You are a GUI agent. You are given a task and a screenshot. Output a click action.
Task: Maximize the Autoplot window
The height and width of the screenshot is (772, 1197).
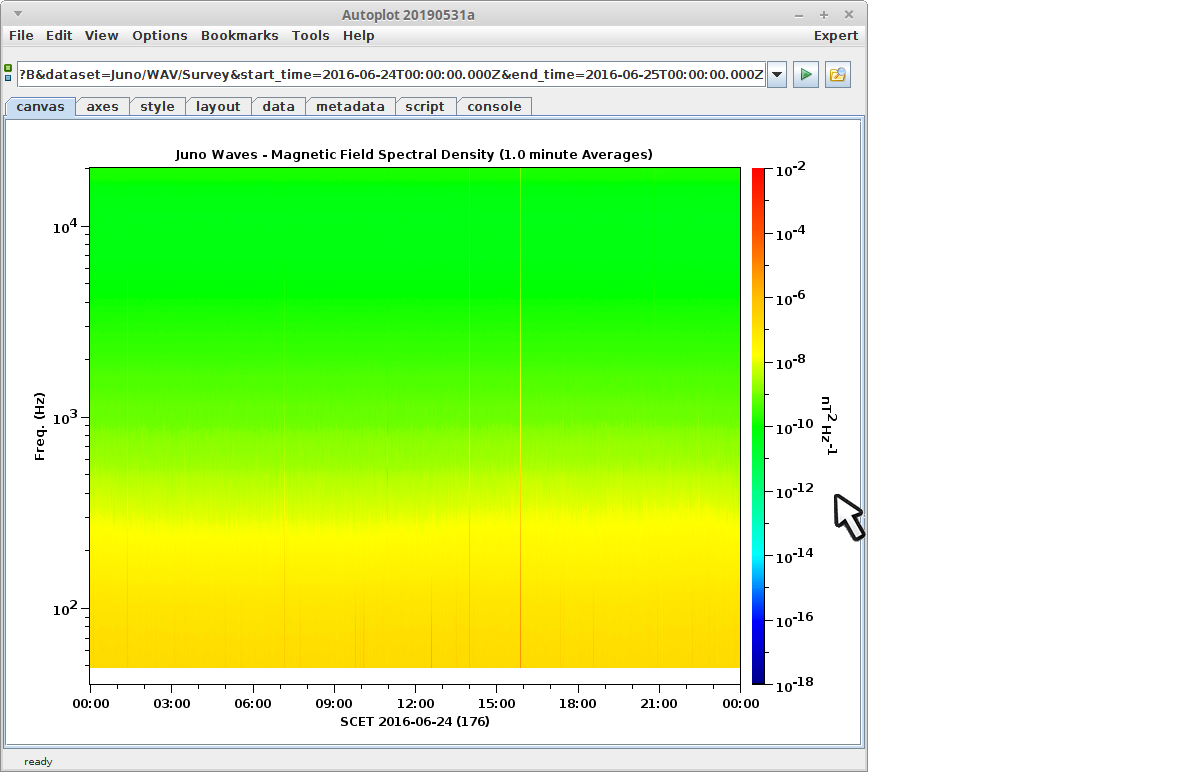pos(824,15)
